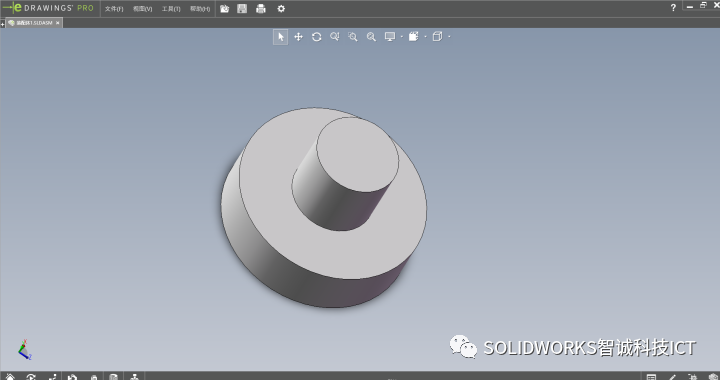Expand the cube view orientation dropdown arrow

click(x=449, y=37)
